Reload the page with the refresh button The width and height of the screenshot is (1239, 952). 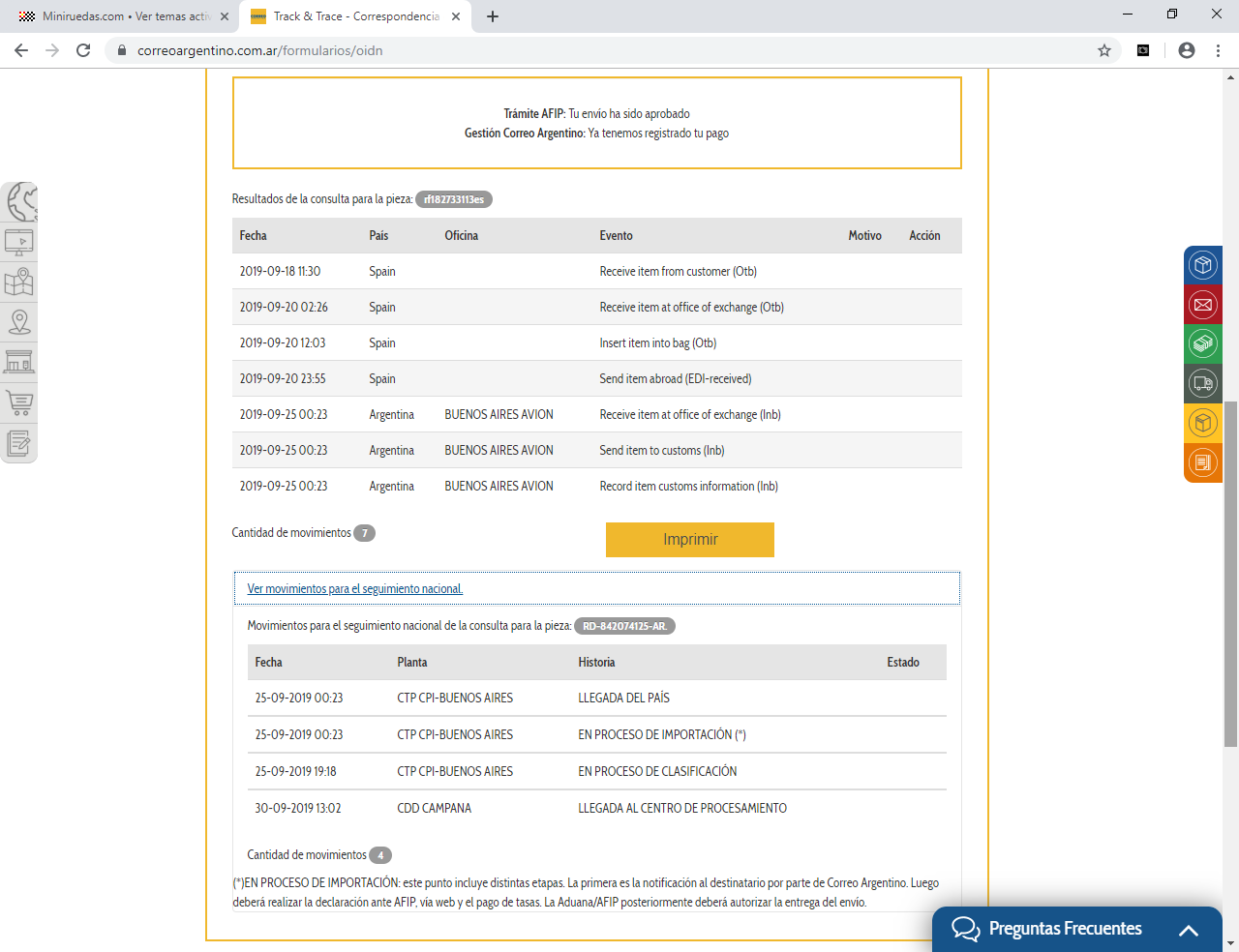point(83,50)
